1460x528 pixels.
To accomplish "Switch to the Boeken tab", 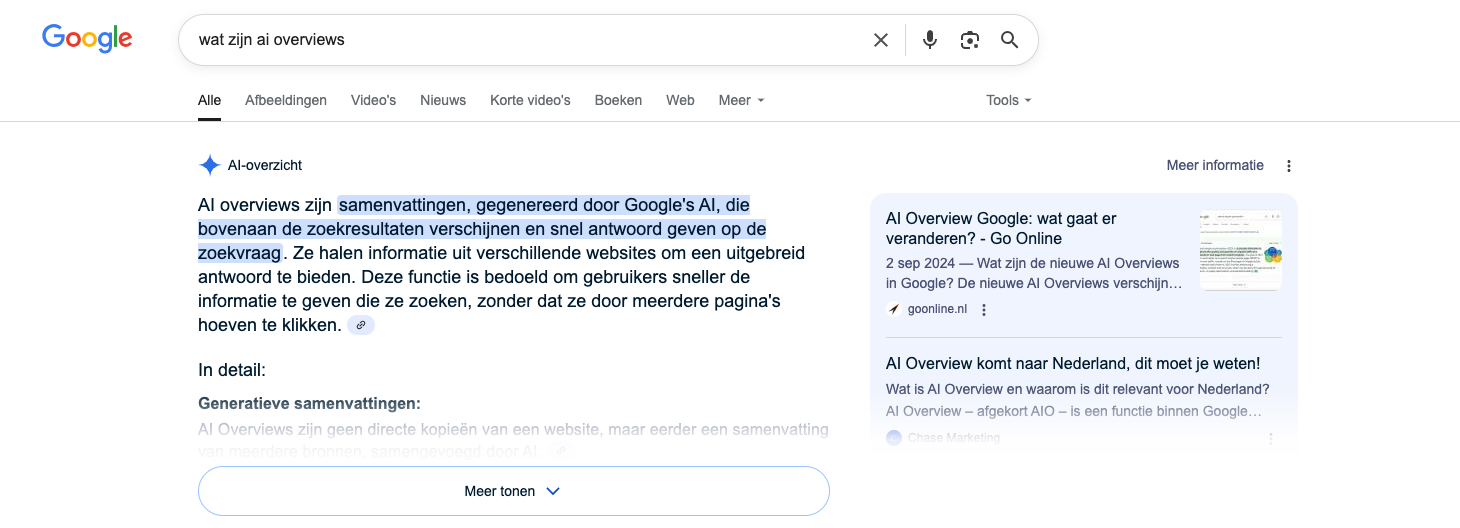I will pos(618,100).
